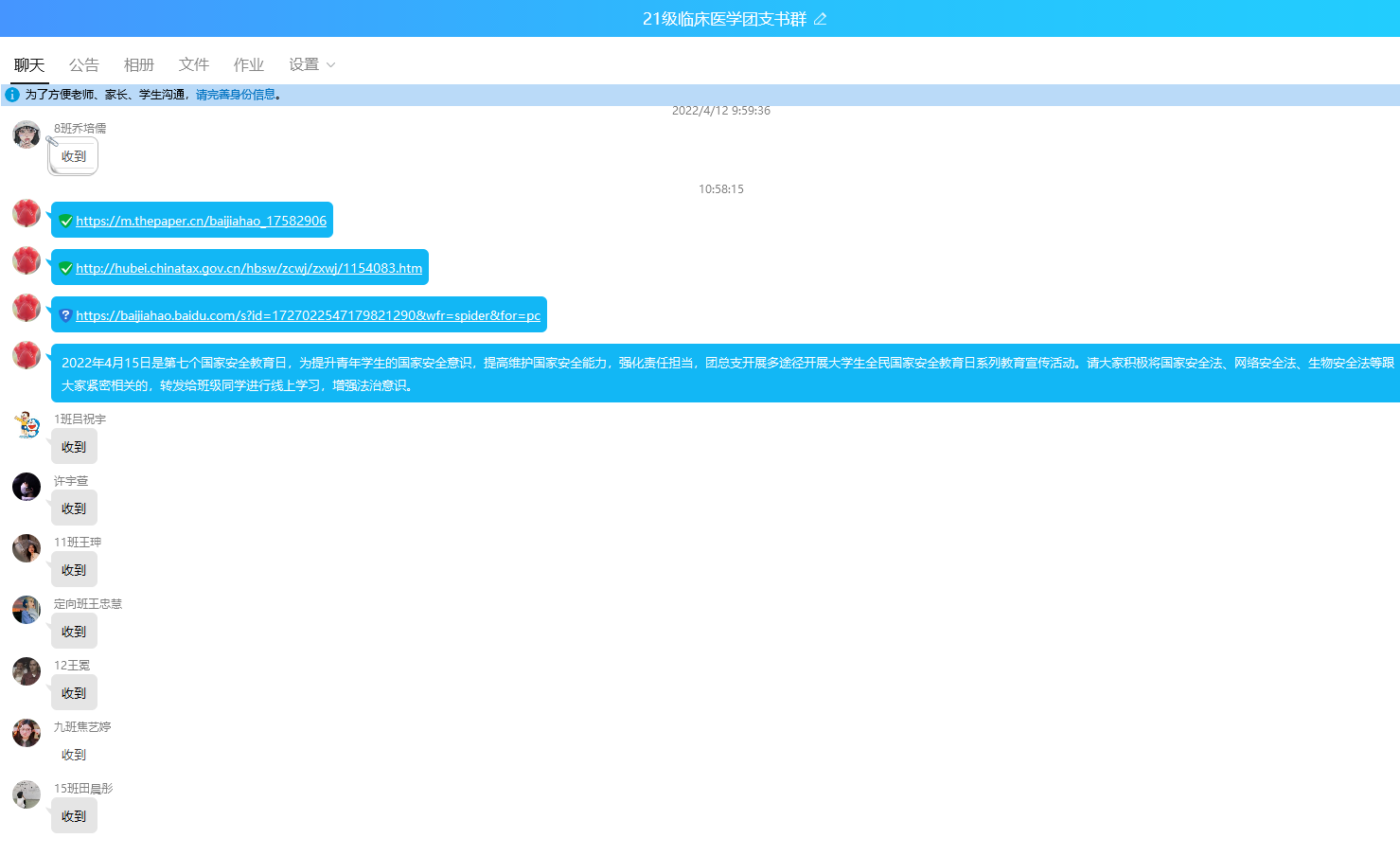Screen dimensions: 1400x856
Task: Open avatar of 九班焦艺婷
Action: pyautogui.click(x=27, y=733)
